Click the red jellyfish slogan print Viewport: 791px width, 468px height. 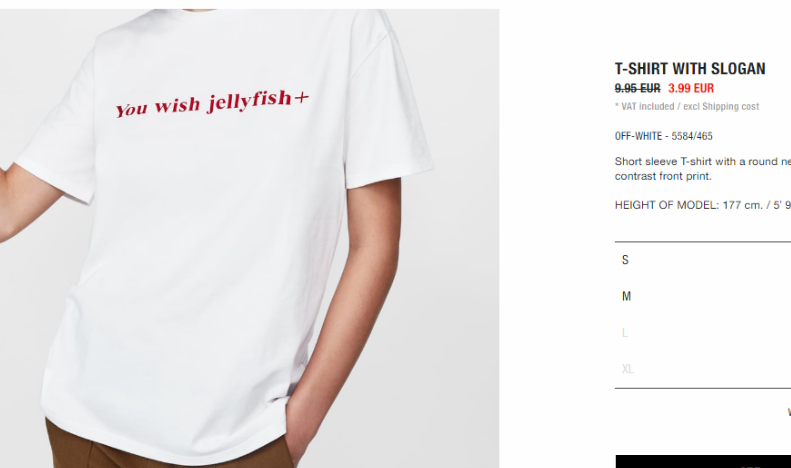[212, 102]
